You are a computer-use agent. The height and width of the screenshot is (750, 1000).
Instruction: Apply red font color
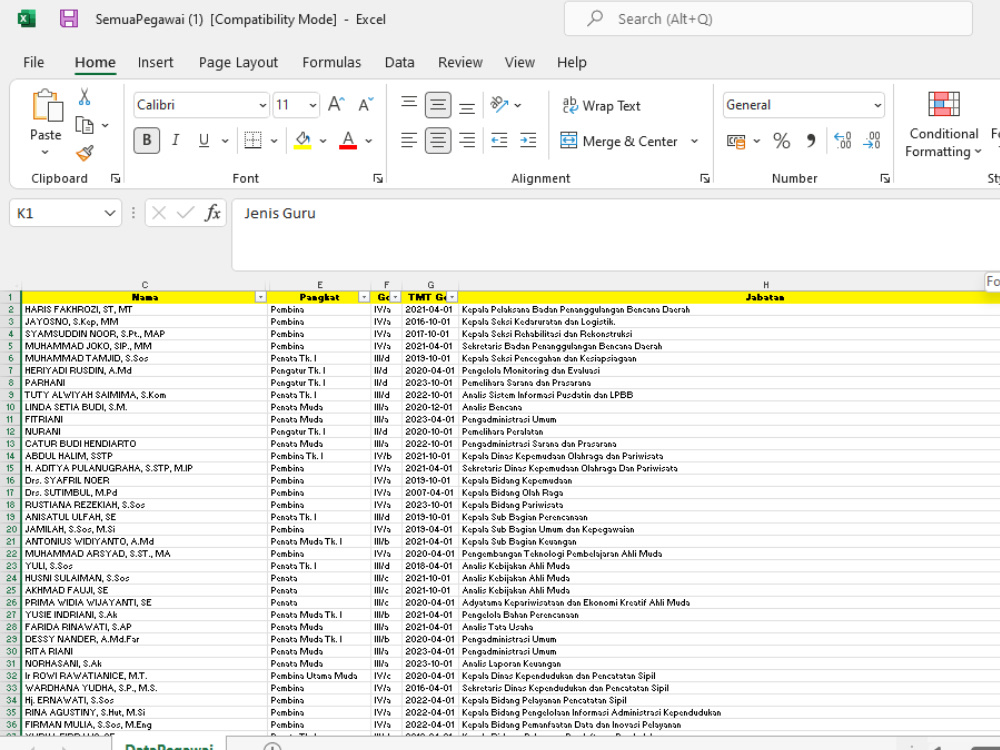pyautogui.click(x=348, y=140)
